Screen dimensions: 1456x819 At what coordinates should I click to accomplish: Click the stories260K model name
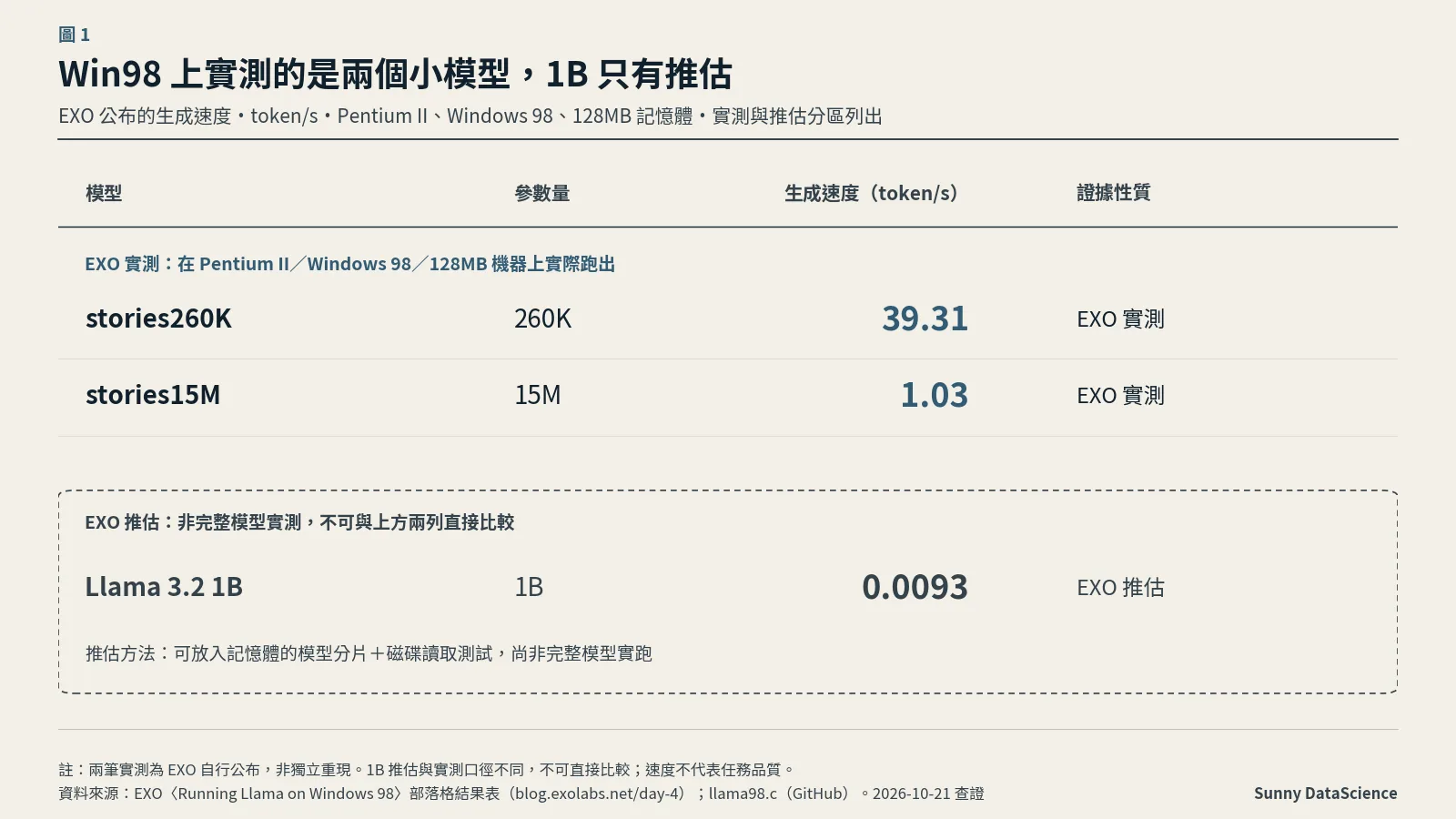tap(158, 318)
